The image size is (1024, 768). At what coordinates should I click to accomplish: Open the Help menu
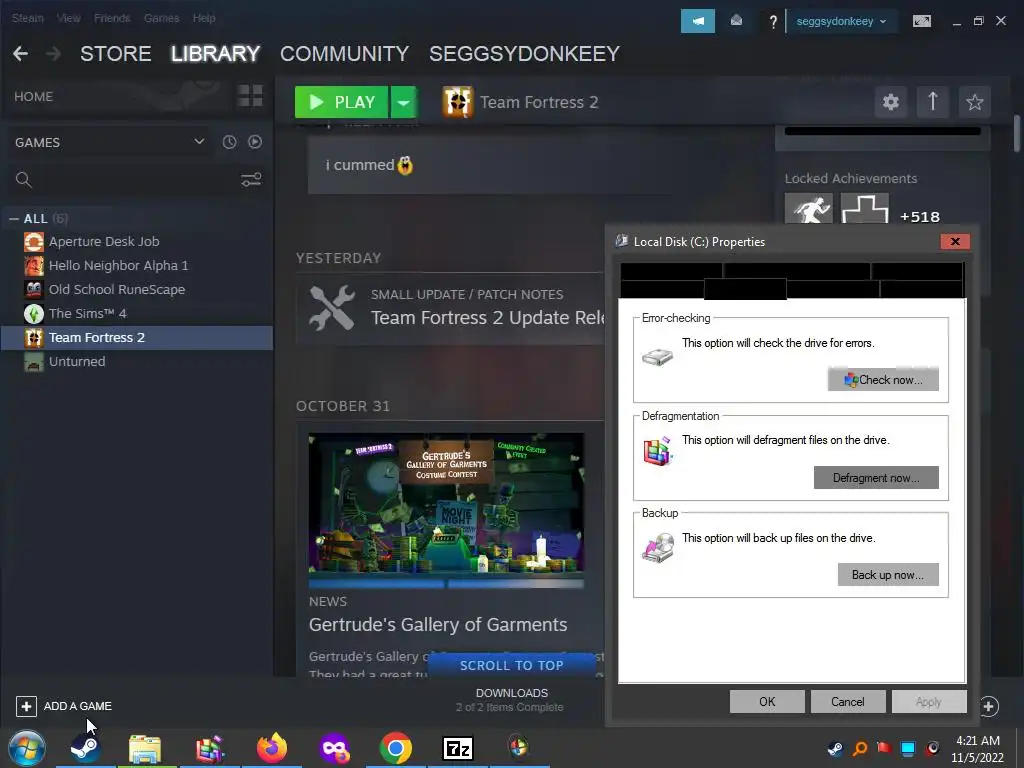click(x=204, y=18)
